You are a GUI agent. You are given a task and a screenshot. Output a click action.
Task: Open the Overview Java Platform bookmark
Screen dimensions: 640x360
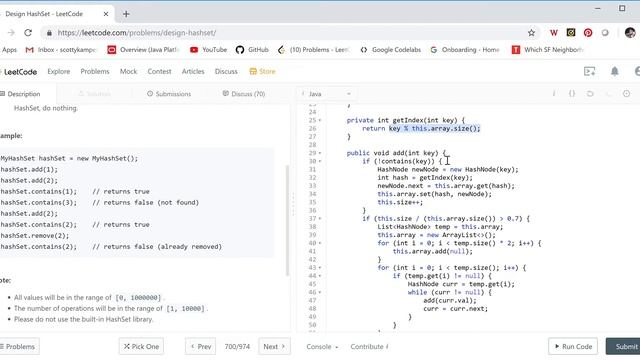(x=143, y=50)
